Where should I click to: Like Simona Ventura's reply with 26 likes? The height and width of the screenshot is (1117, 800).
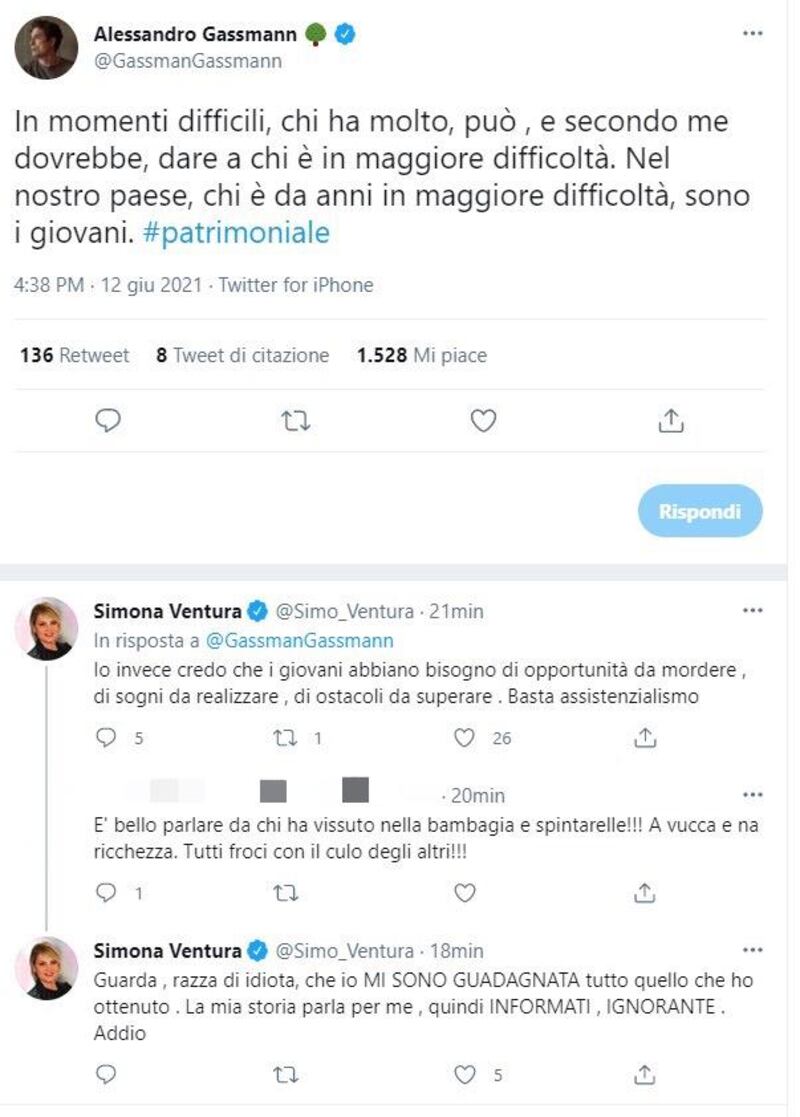pos(464,737)
